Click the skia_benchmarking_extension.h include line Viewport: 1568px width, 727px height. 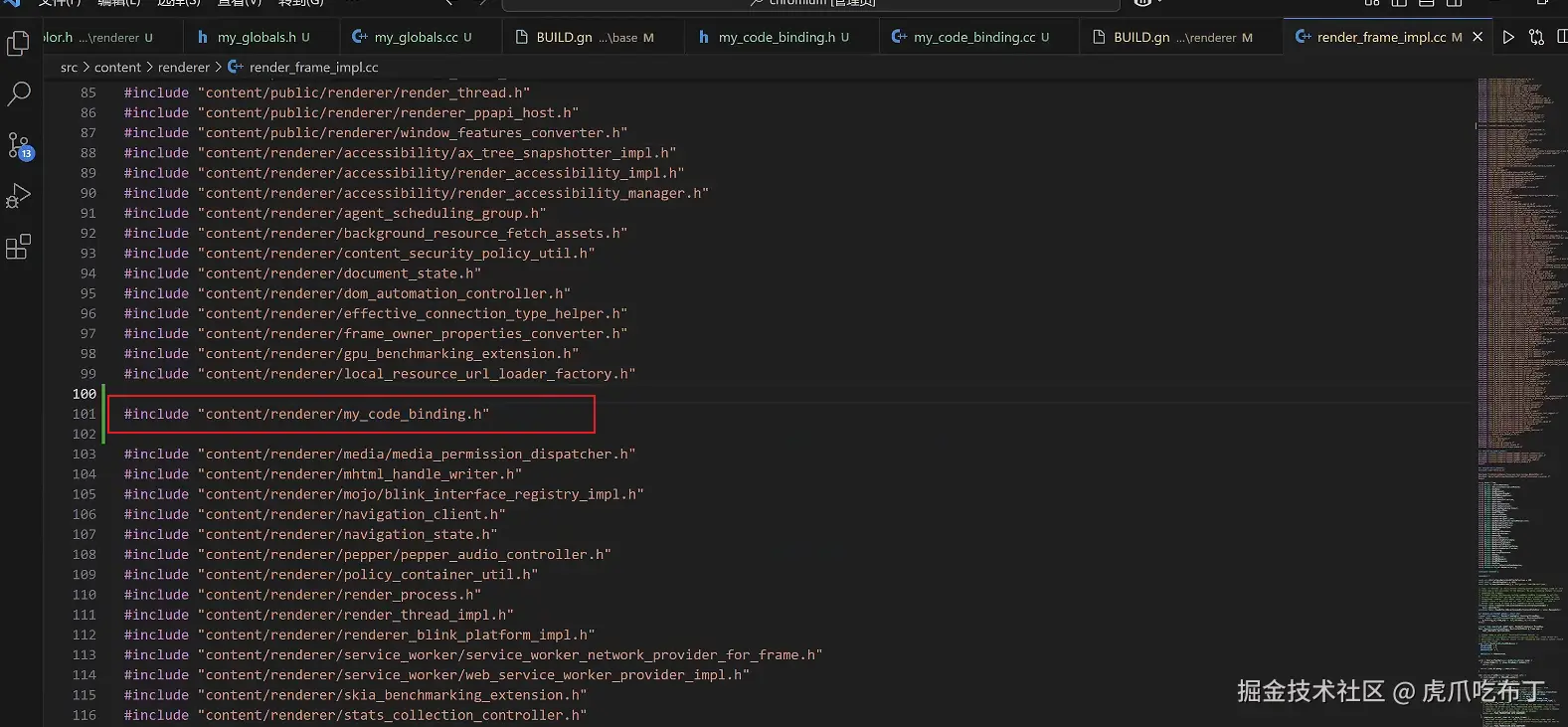(x=355, y=695)
